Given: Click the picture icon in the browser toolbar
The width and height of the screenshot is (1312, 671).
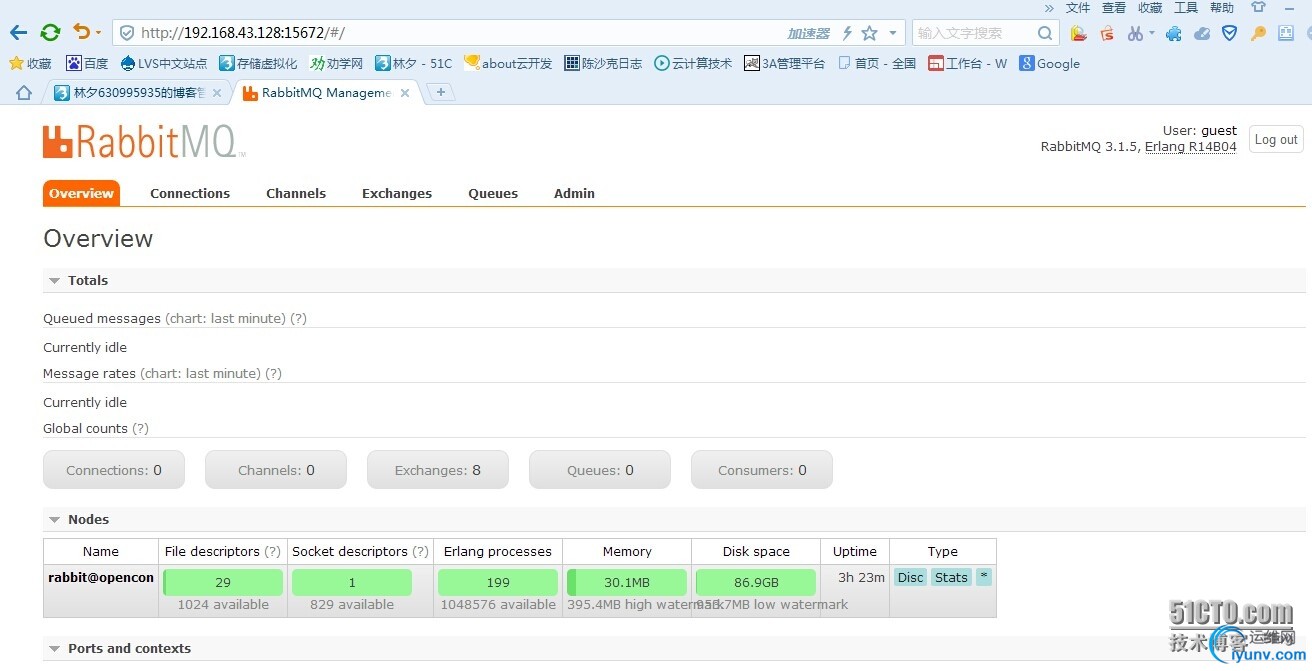Looking at the screenshot, I should pyautogui.click(x=1078, y=33).
